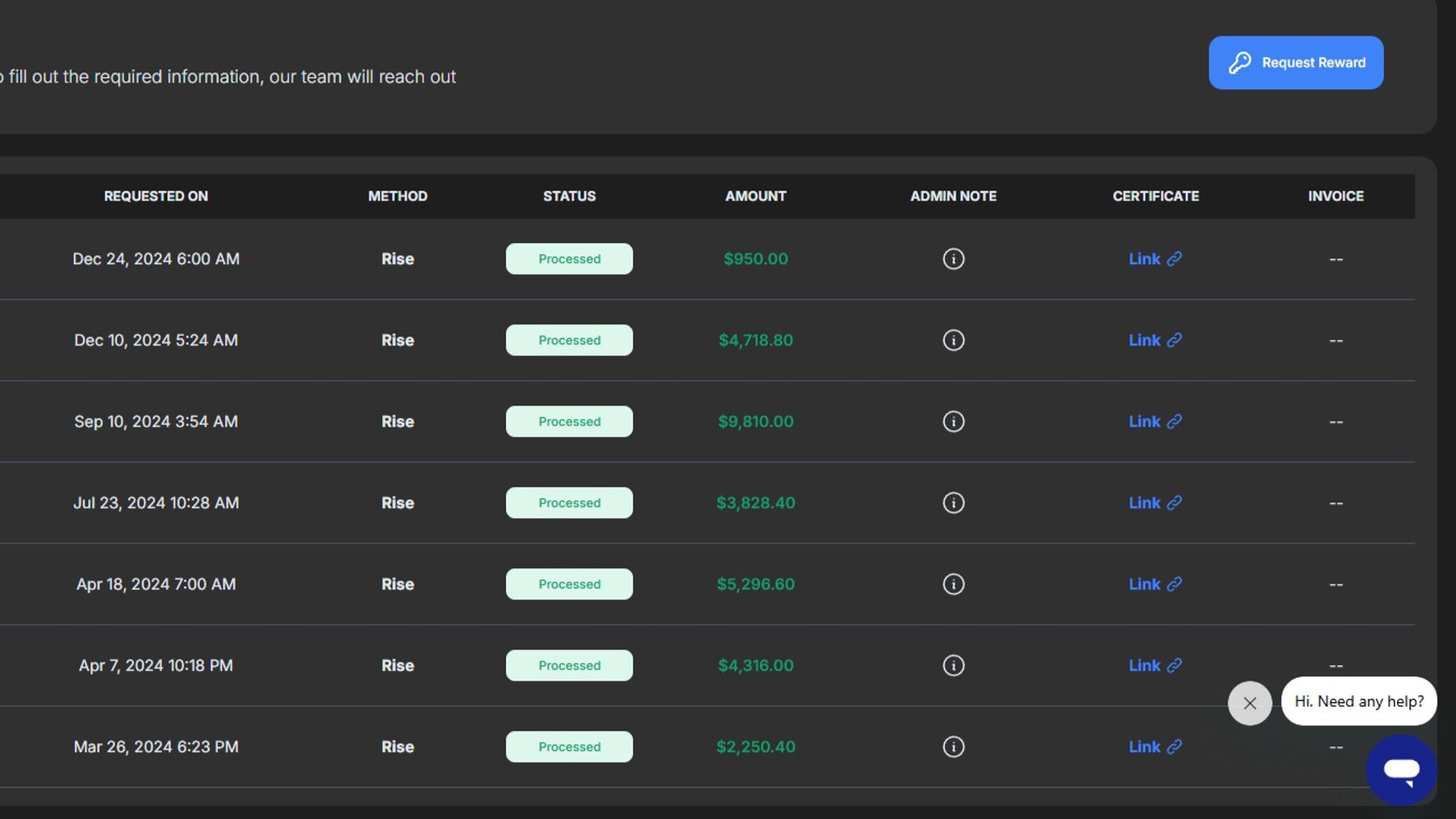Screen dimensions: 1456x819
Task: Select the Processed badge for Dec 10, 2024
Action: point(569,340)
